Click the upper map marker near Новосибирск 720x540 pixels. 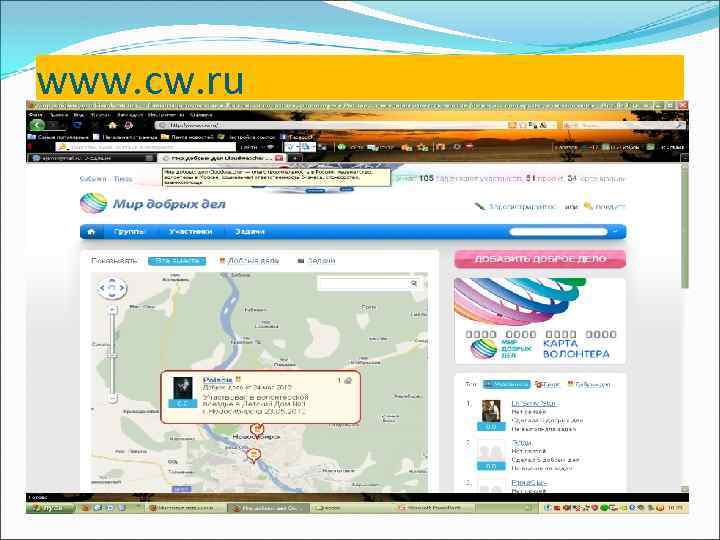257,430
